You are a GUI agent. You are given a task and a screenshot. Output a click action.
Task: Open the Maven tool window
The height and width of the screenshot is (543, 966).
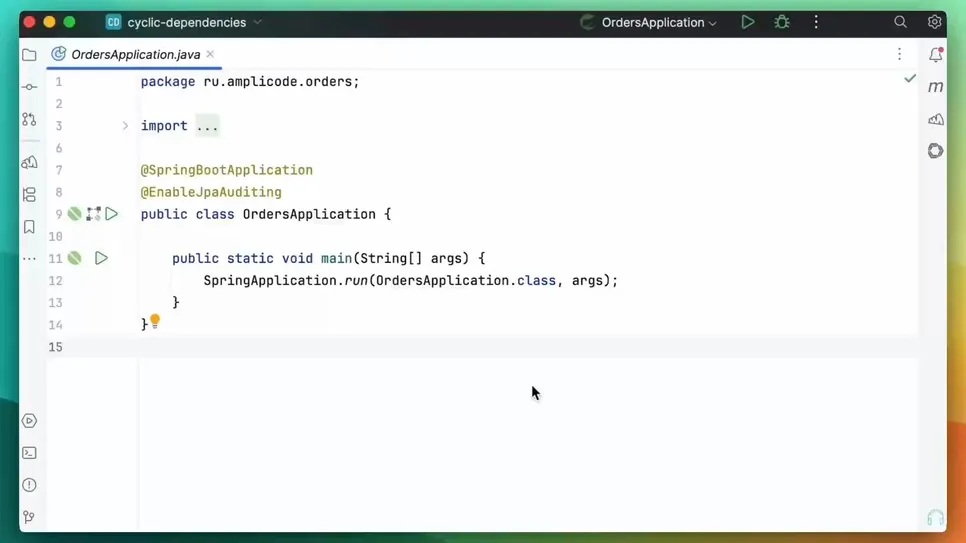pos(935,87)
